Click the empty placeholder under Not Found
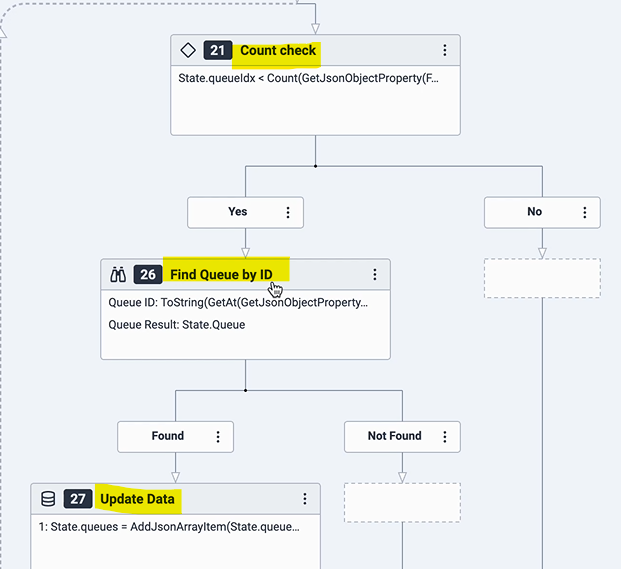This screenshot has width=621, height=569. (402, 502)
